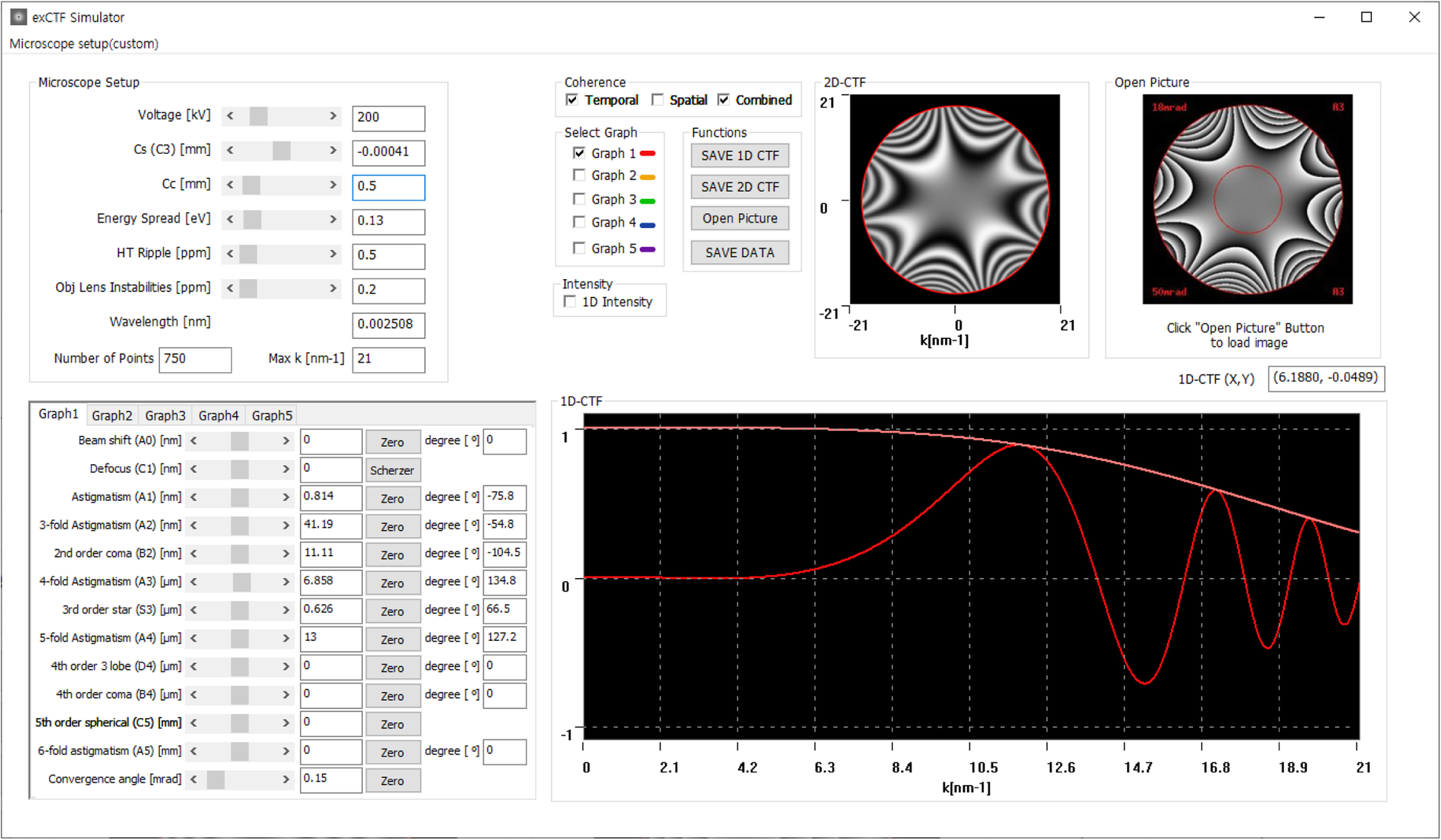
Task: Switch to the Graph1 tab
Action: 58,414
